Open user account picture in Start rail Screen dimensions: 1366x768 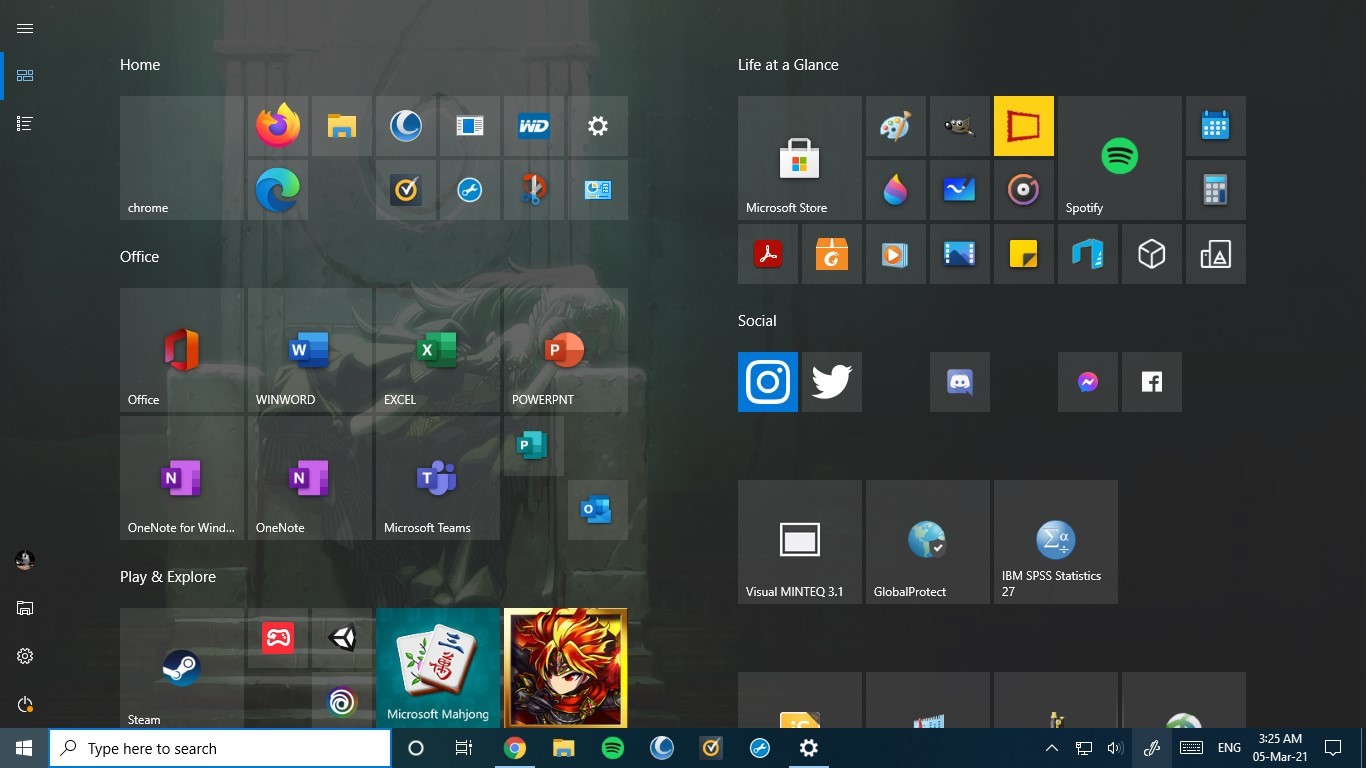pyautogui.click(x=25, y=560)
